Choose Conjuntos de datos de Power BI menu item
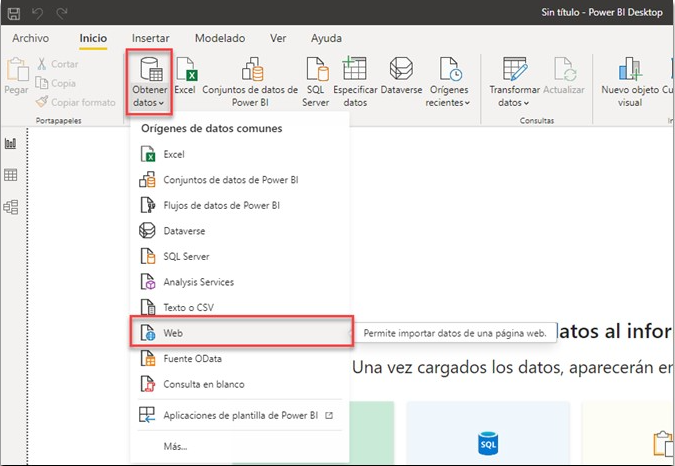Image resolution: width=675 pixels, height=466 pixels. (x=239, y=180)
